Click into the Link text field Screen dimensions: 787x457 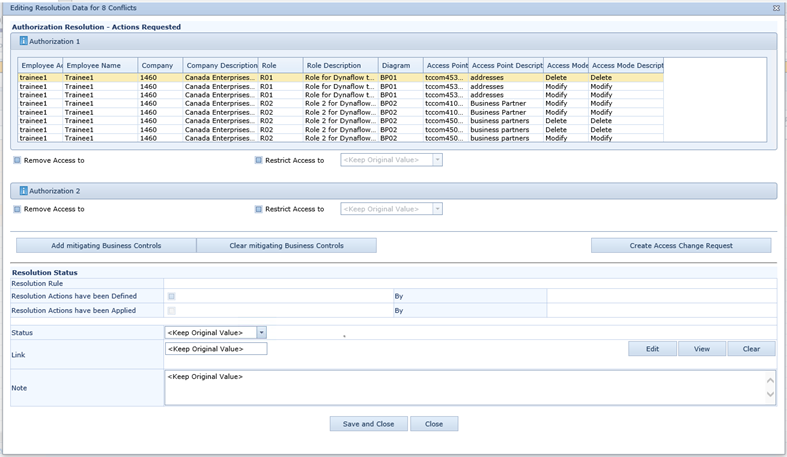pos(216,349)
